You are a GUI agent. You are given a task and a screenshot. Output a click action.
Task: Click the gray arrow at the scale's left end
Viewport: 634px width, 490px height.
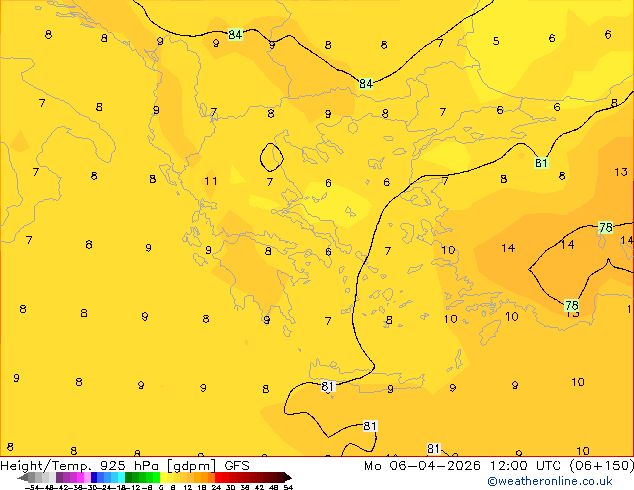[x=23, y=477]
